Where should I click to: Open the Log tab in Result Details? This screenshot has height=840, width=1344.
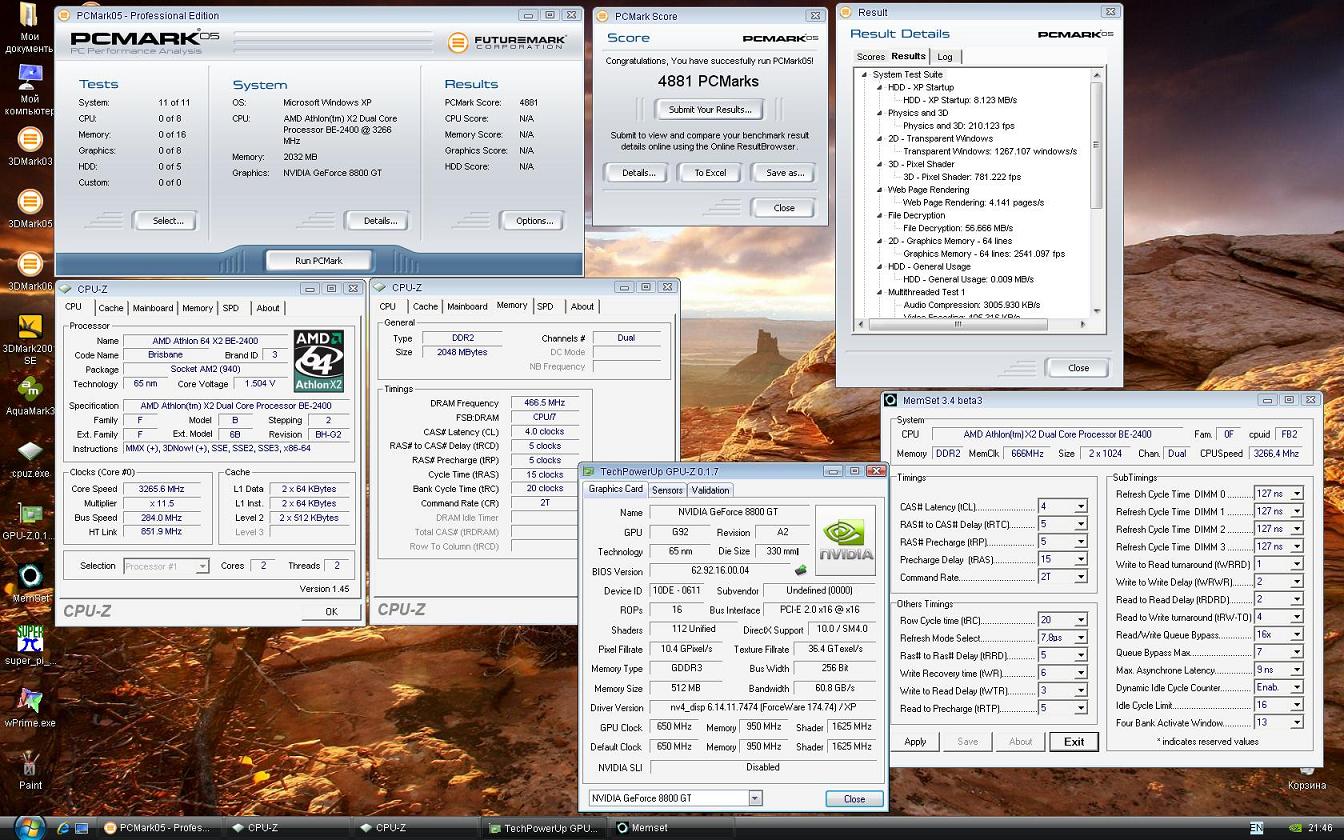point(945,57)
